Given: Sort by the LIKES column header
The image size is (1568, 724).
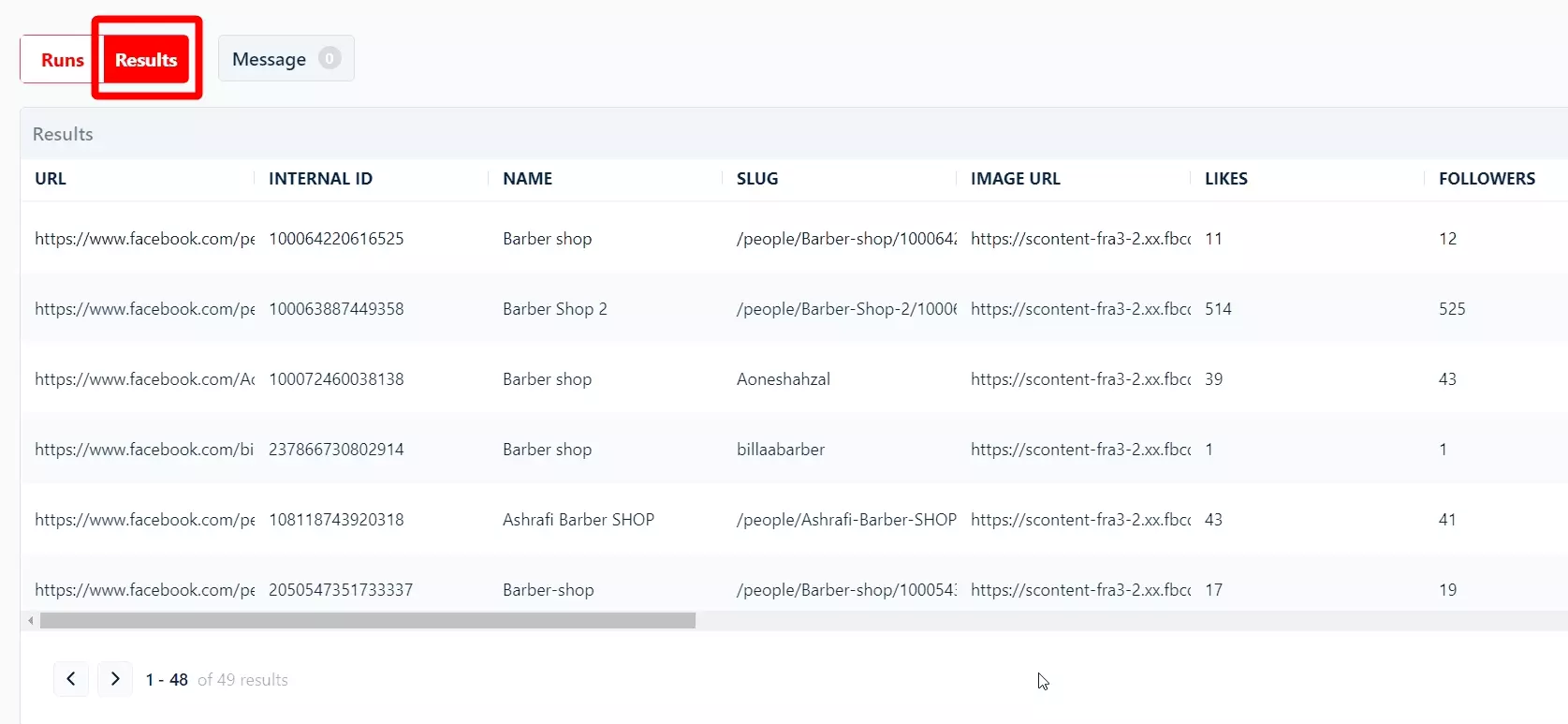Looking at the screenshot, I should click(1225, 179).
